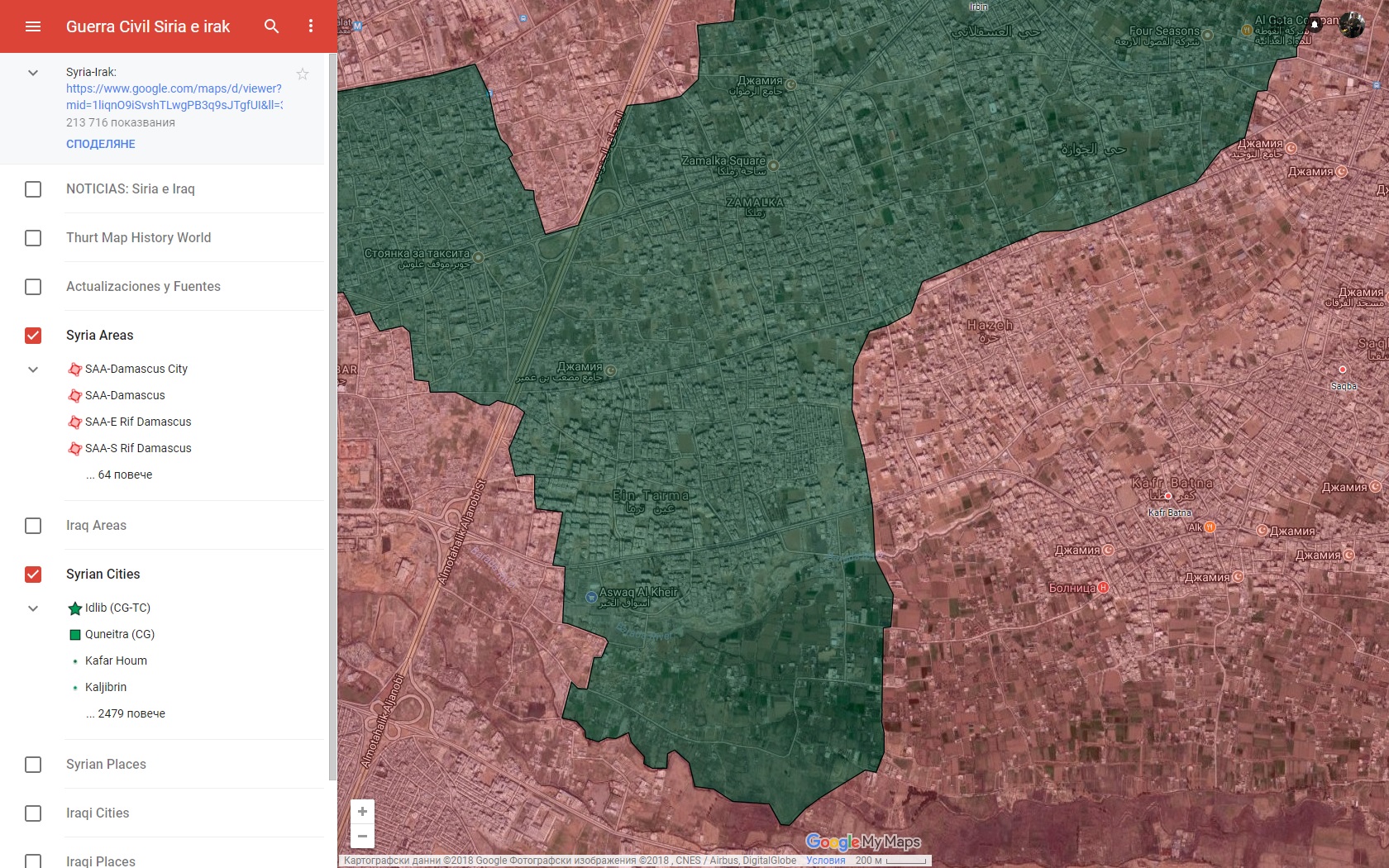This screenshot has width=1389, height=868.
Task: Toggle the Iraq Areas layer checkbox
Action: pyautogui.click(x=33, y=526)
